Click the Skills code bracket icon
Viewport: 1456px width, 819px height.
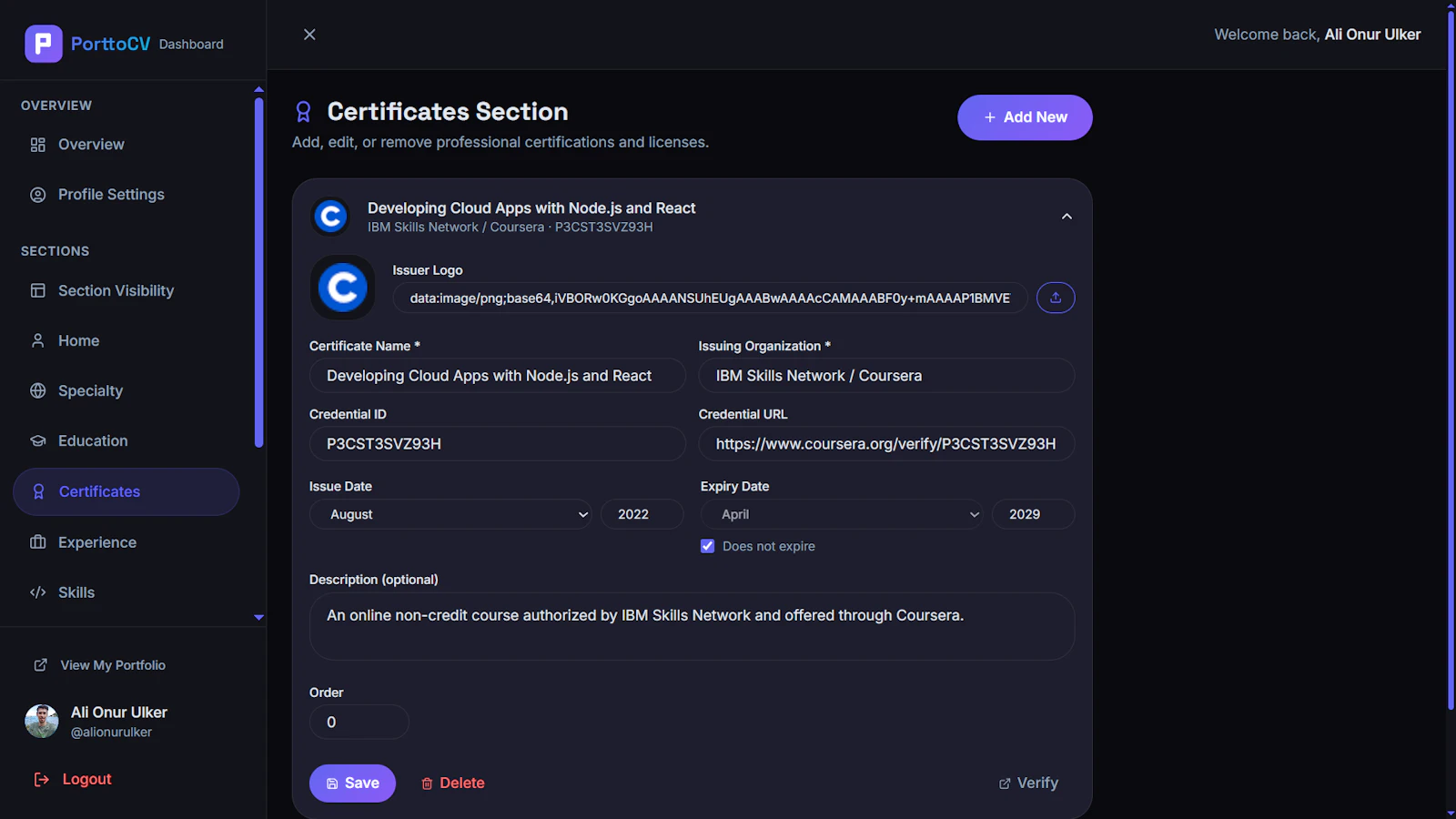tap(38, 592)
